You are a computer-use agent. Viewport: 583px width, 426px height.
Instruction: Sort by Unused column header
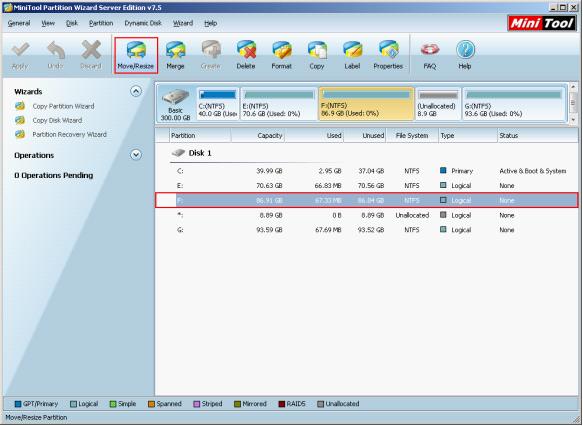[365, 136]
